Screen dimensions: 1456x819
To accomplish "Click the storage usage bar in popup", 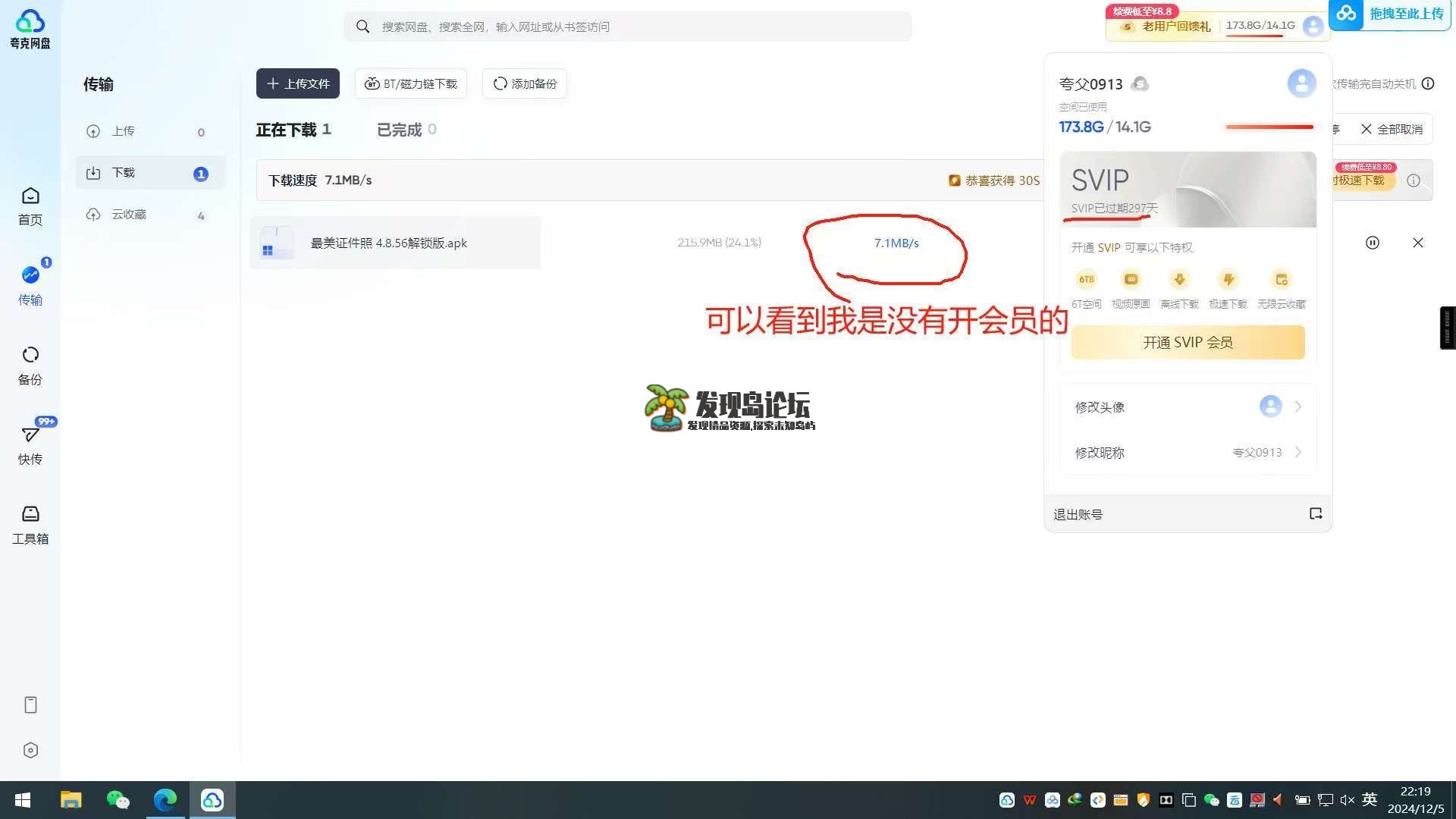I will (1269, 127).
